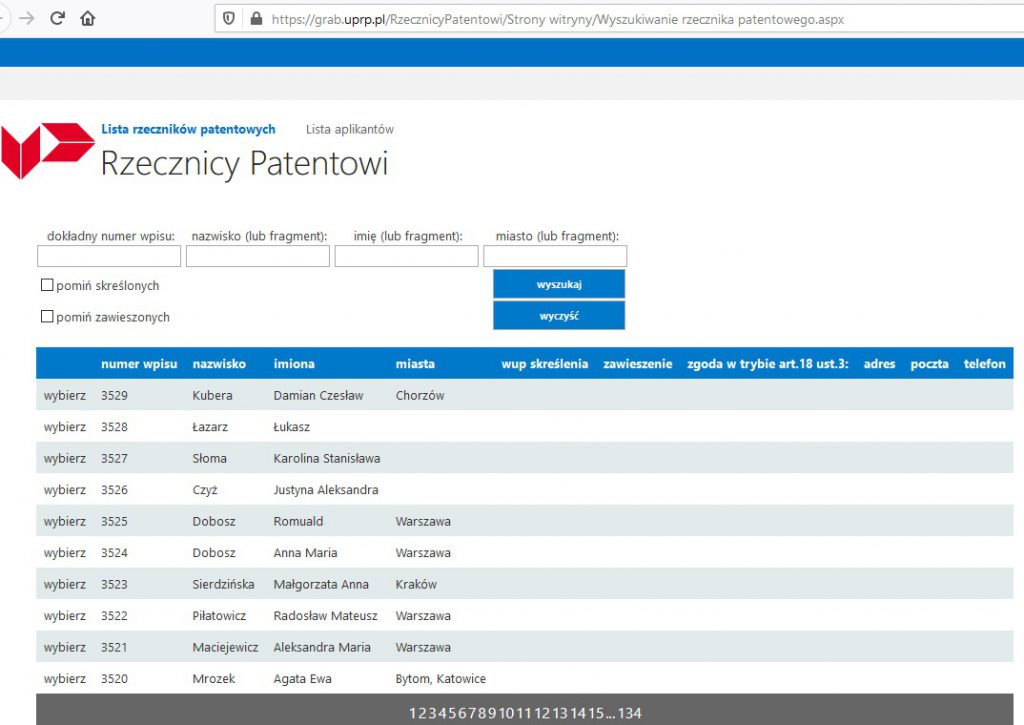Focus the miasto search field
The height and width of the screenshot is (725, 1024).
tap(555, 256)
